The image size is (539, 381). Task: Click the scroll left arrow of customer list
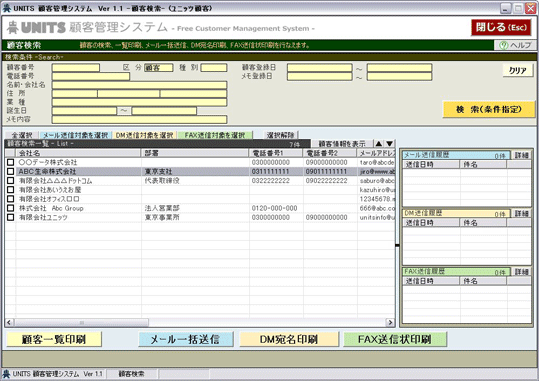(x=9, y=323)
